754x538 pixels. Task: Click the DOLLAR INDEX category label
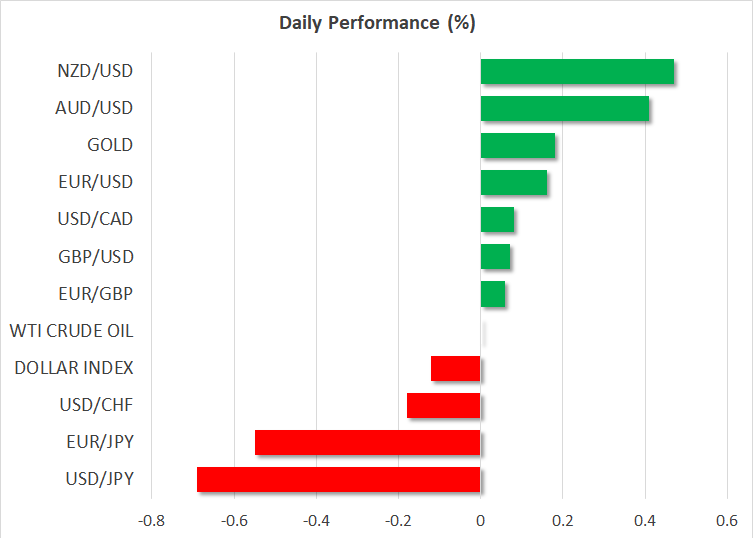(x=74, y=367)
